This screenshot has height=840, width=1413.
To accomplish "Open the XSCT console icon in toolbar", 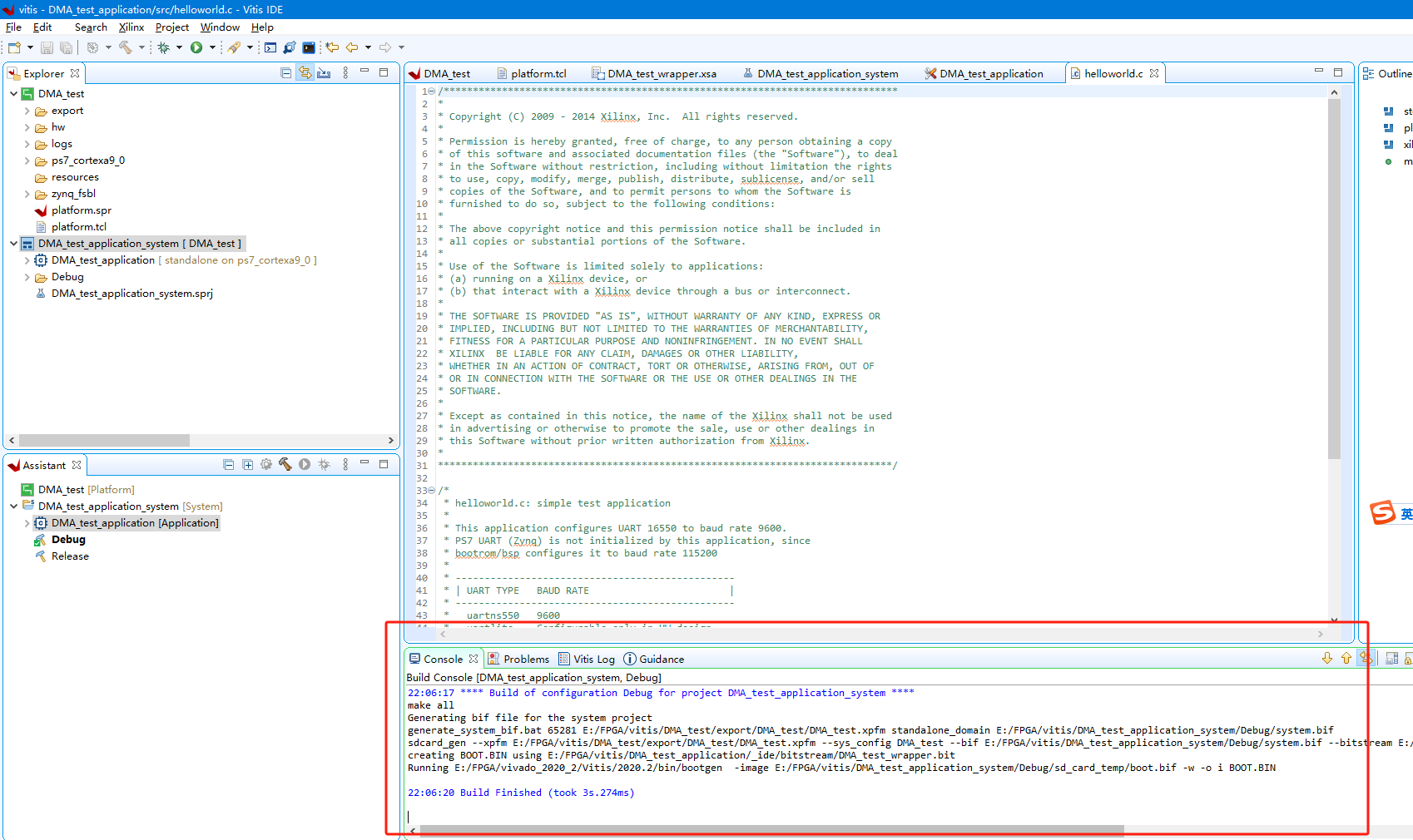I will [270, 47].
